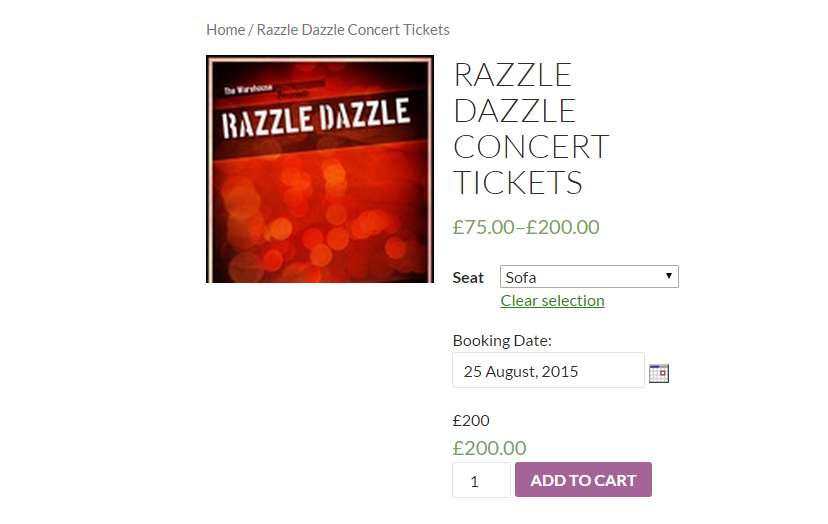The image size is (828, 524).
Task: Click the Seat dropdown arrow
Action: tap(669, 276)
